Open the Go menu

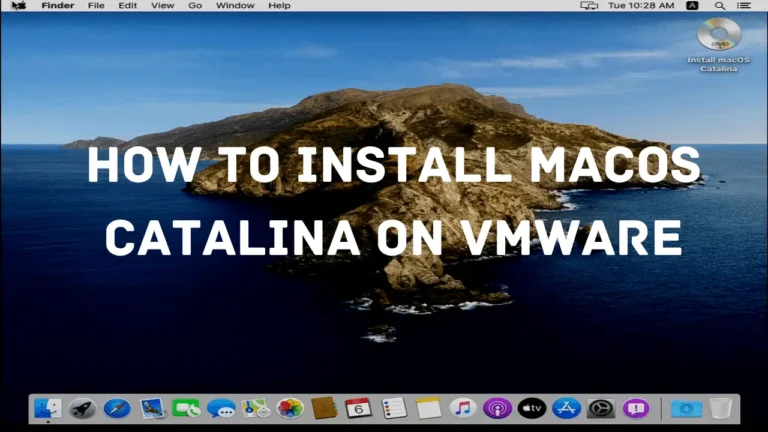coord(195,6)
